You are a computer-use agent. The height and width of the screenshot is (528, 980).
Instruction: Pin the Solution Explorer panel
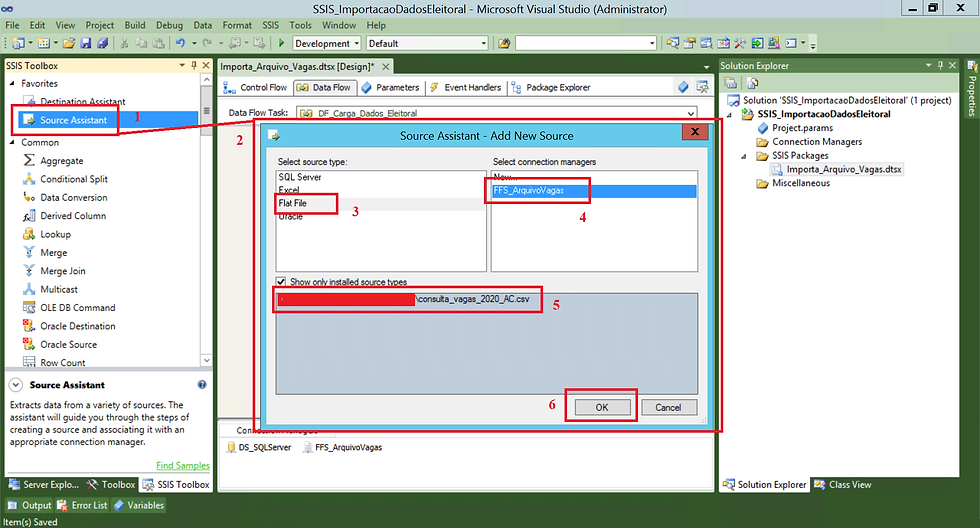pos(940,65)
